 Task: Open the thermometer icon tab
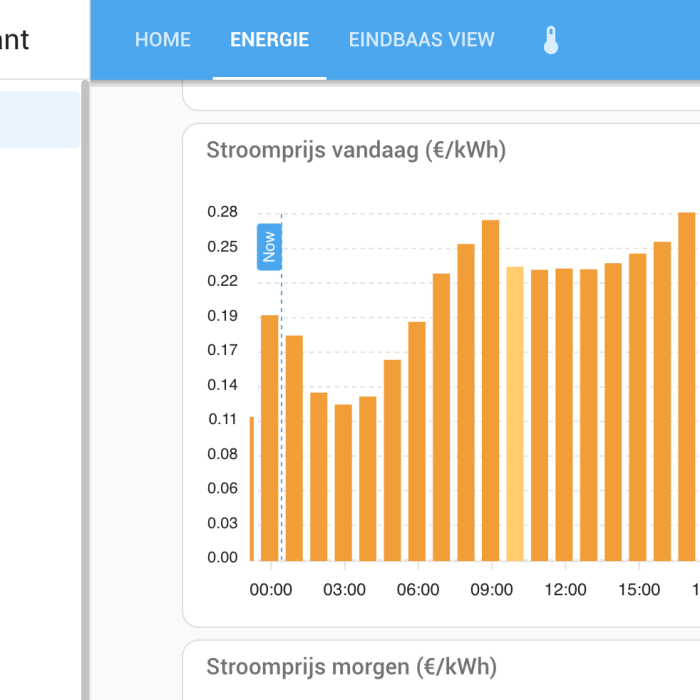click(550, 40)
